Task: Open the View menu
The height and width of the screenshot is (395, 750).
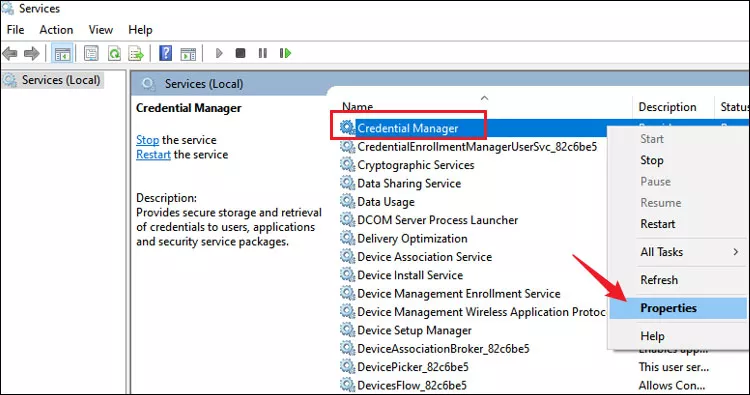Action: point(100,30)
